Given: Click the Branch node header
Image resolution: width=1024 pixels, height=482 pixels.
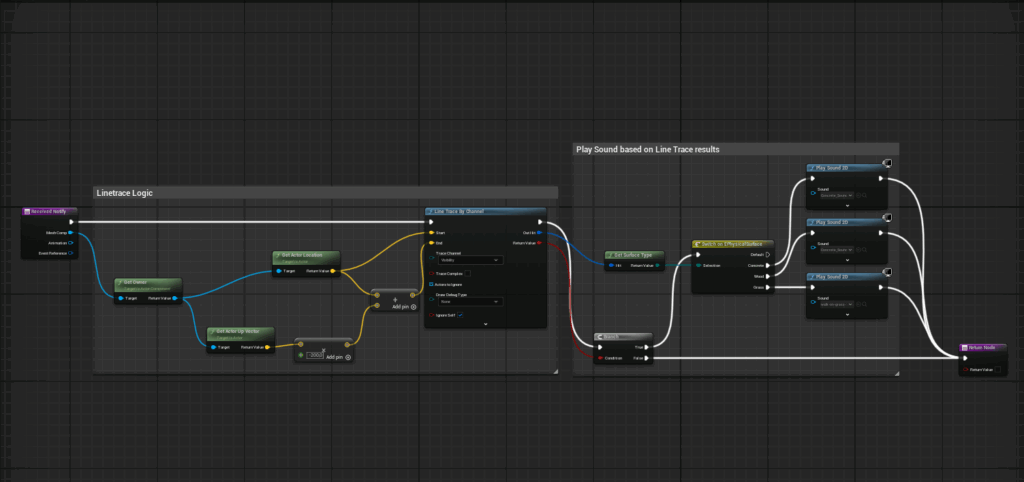Looking at the screenshot, I should [x=622, y=338].
